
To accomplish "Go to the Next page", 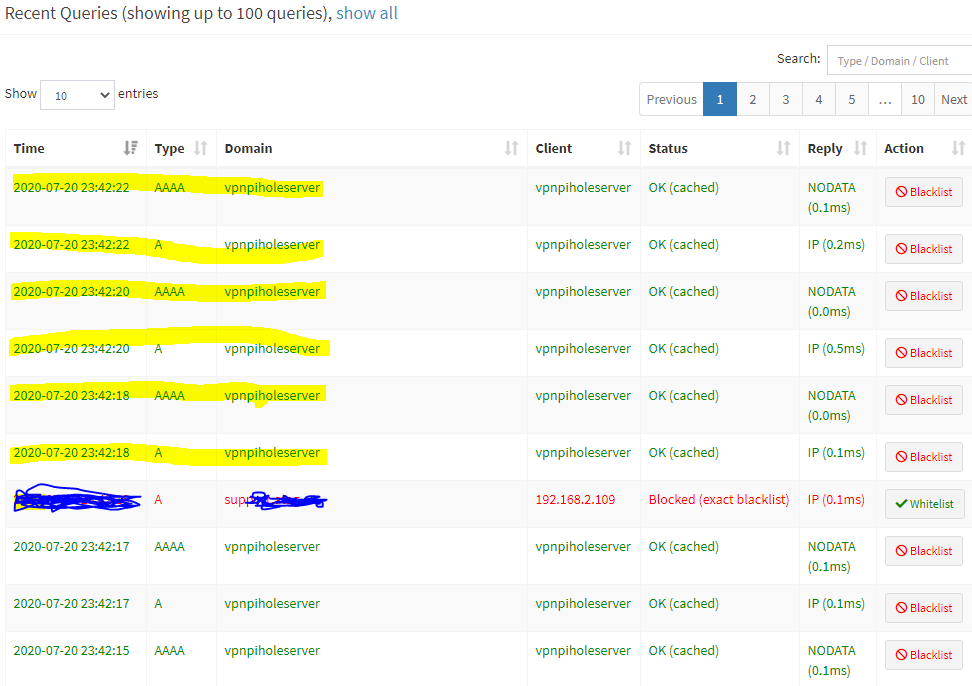I will pyautogui.click(x=953, y=99).
